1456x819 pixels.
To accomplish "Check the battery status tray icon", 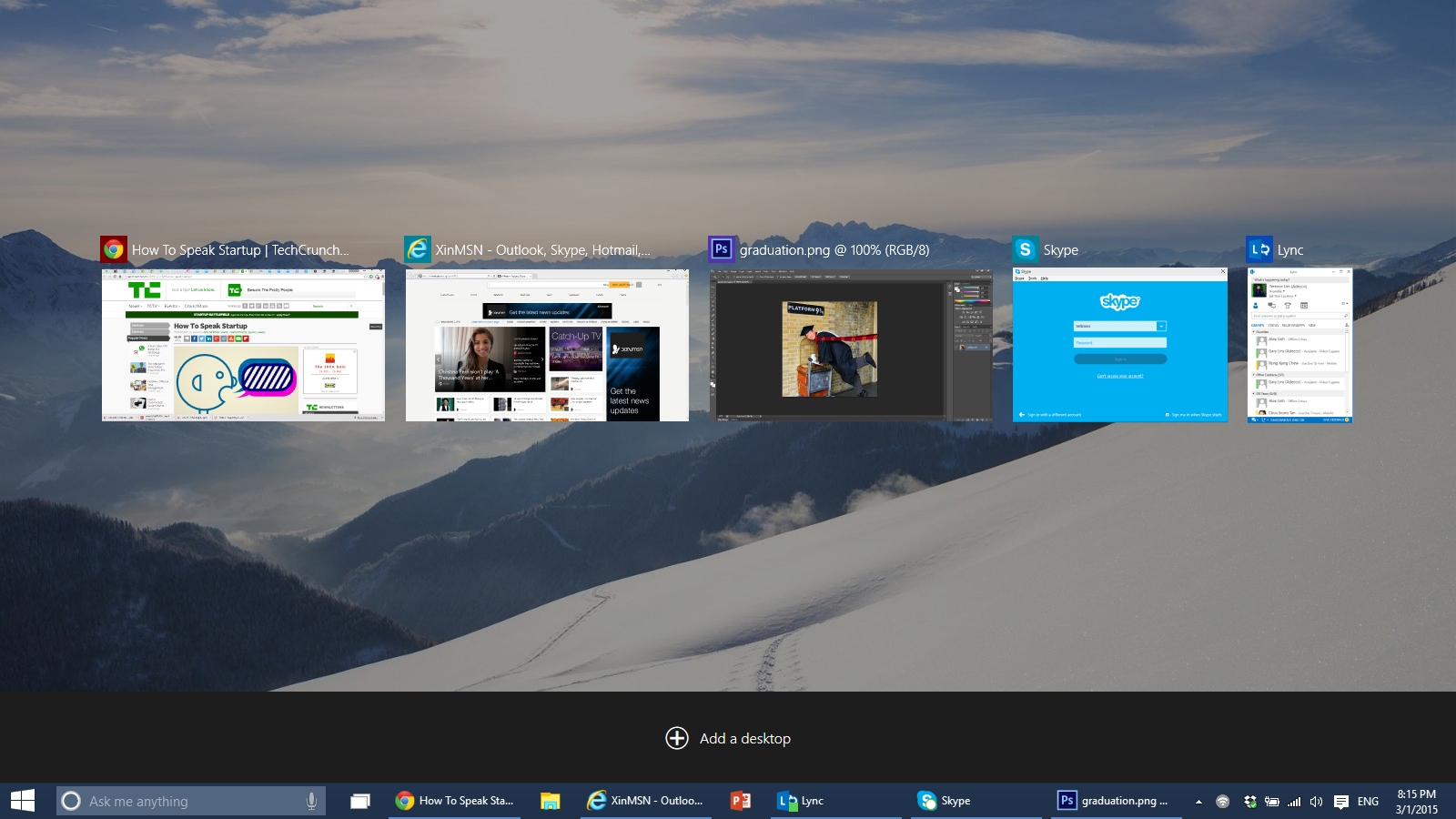I will 1272,802.
